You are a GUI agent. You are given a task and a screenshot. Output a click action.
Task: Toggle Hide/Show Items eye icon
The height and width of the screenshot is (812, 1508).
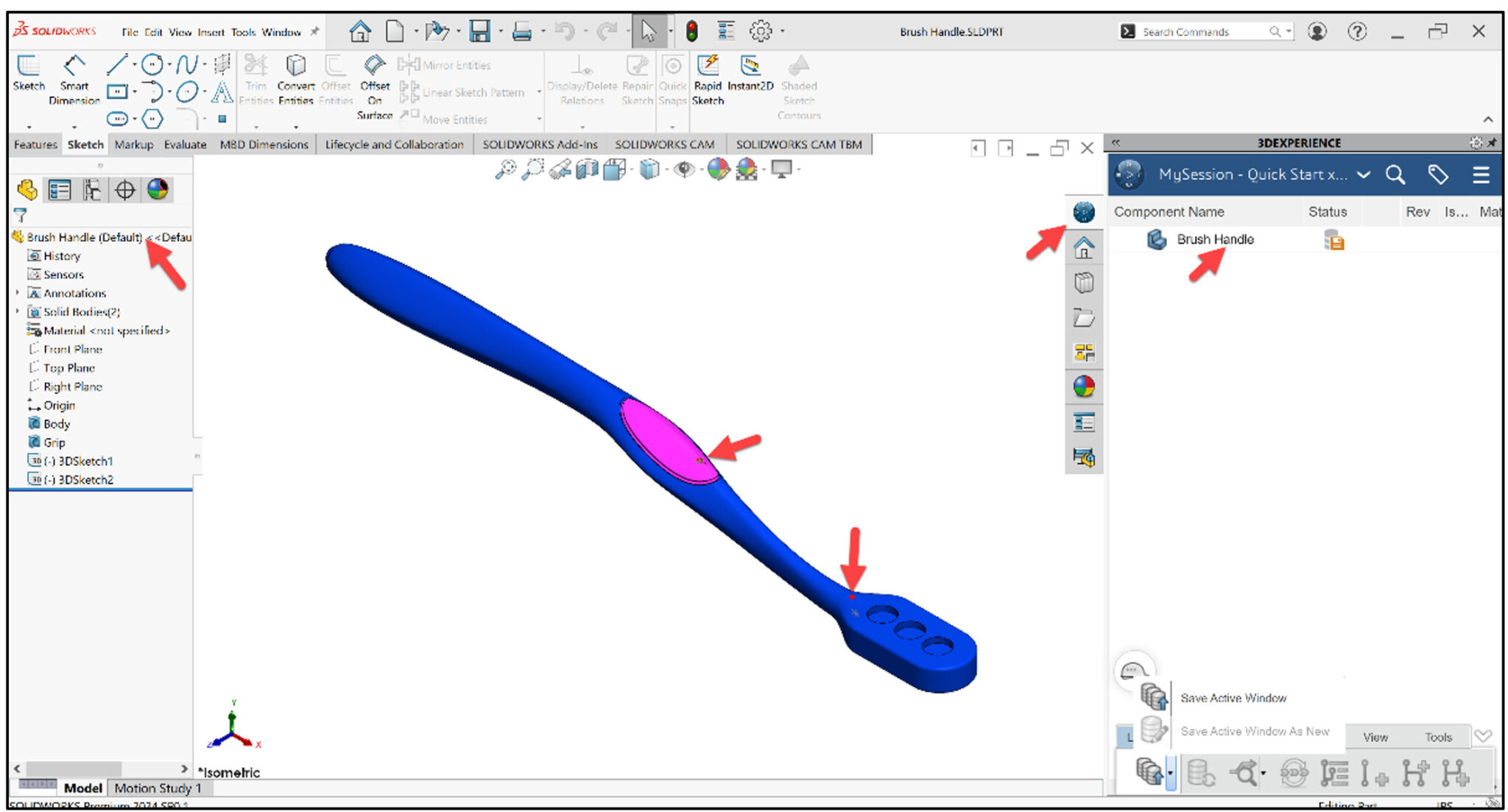[x=684, y=170]
